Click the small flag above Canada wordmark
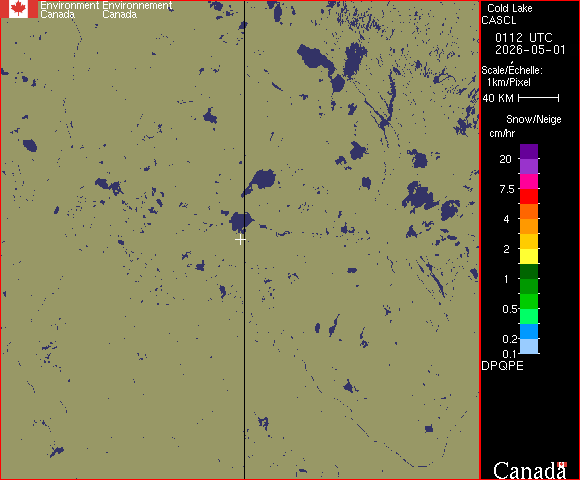This screenshot has width=580, height=480. (562, 464)
